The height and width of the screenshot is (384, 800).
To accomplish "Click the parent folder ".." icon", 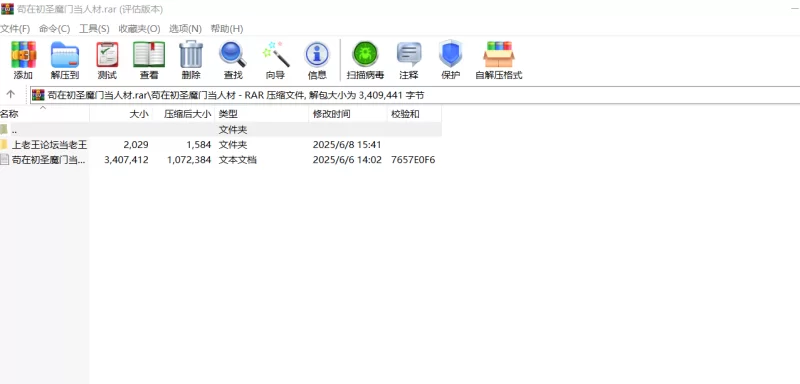I will (x=5, y=130).
